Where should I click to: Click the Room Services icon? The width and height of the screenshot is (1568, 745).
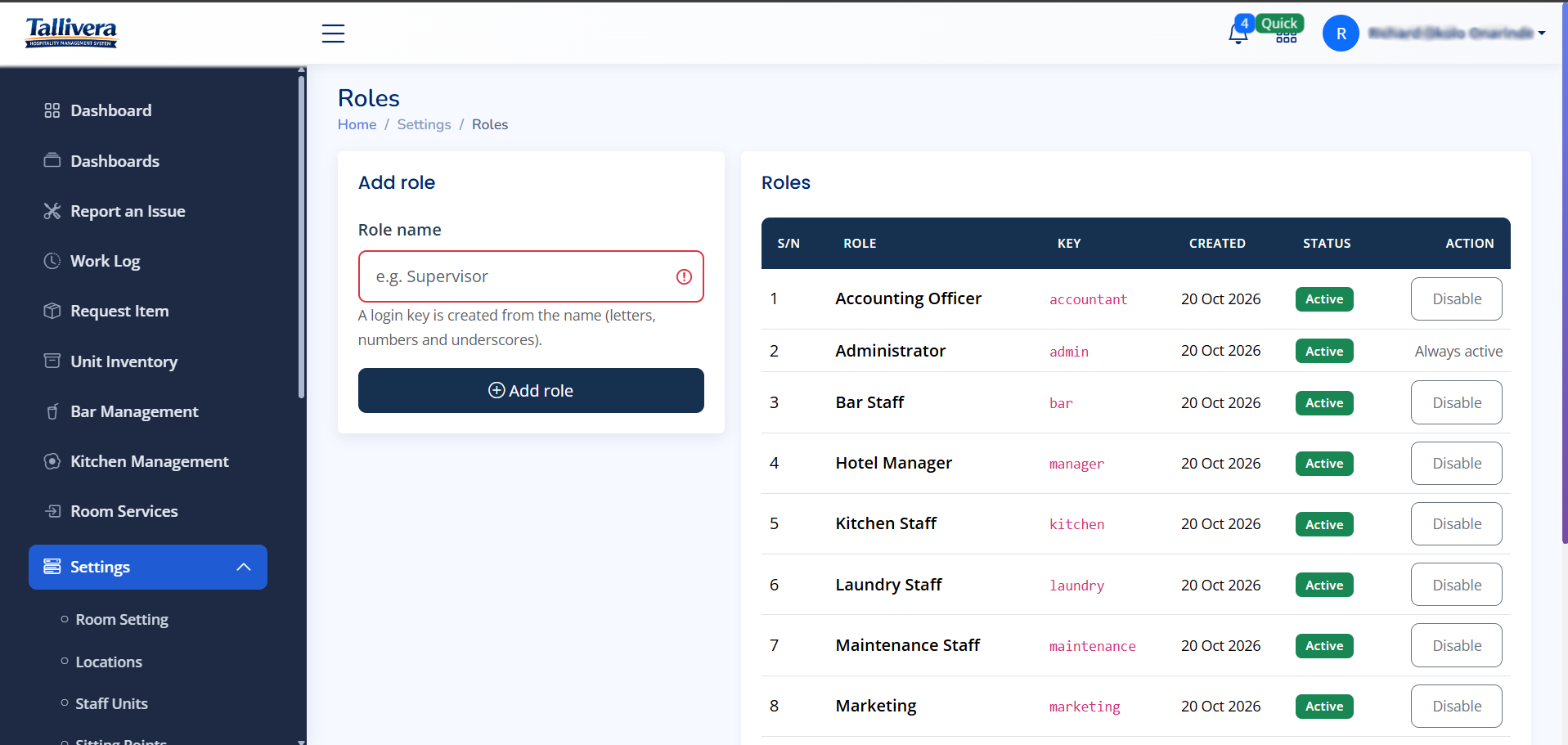pyautogui.click(x=52, y=511)
